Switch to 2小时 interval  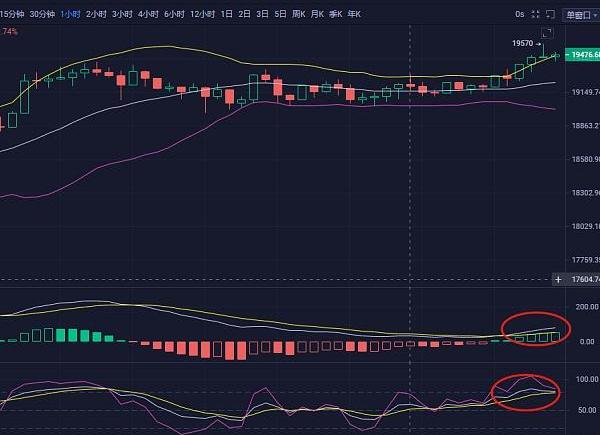(96, 14)
